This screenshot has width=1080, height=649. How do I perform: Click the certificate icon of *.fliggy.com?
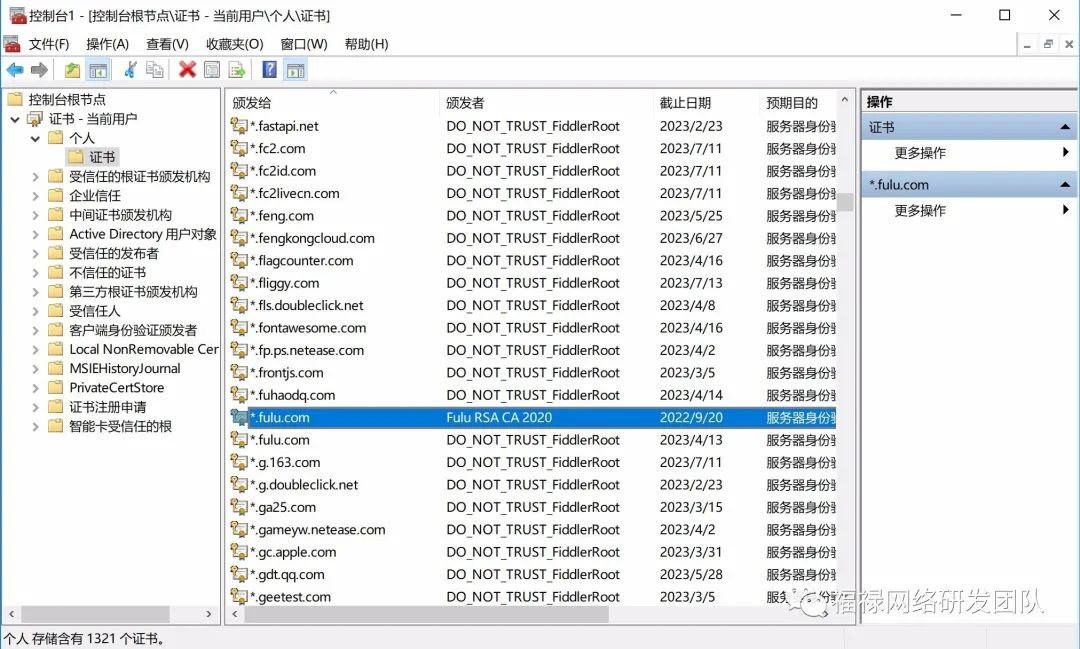pos(239,282)
